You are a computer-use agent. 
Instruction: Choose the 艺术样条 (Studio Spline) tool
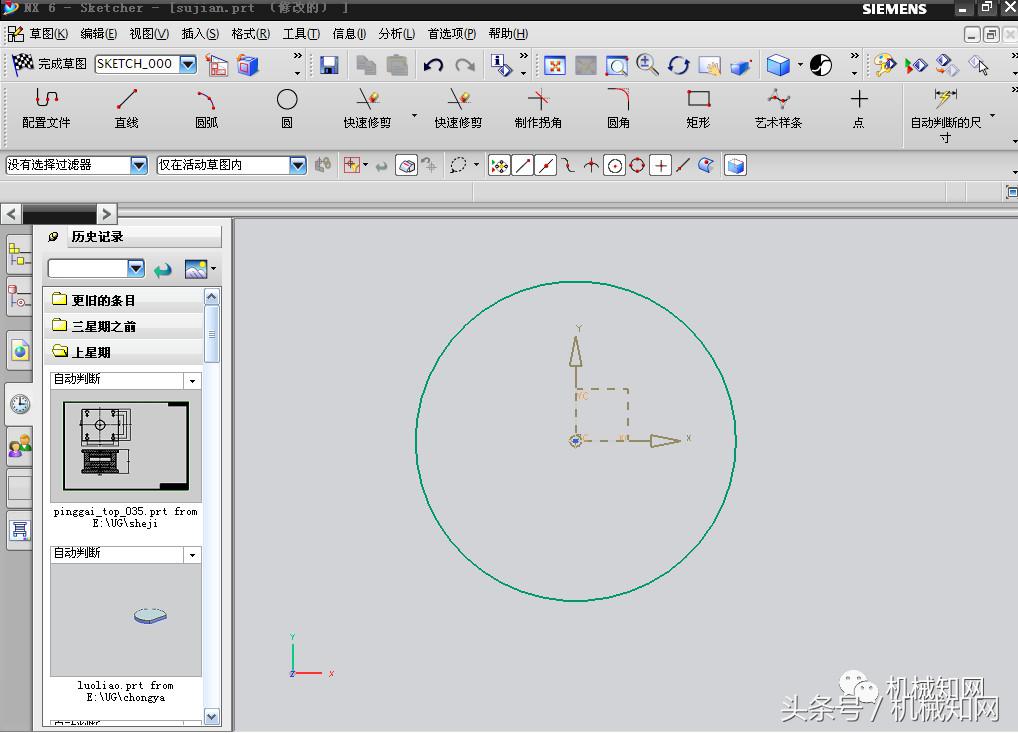click(x=778, y=108)
